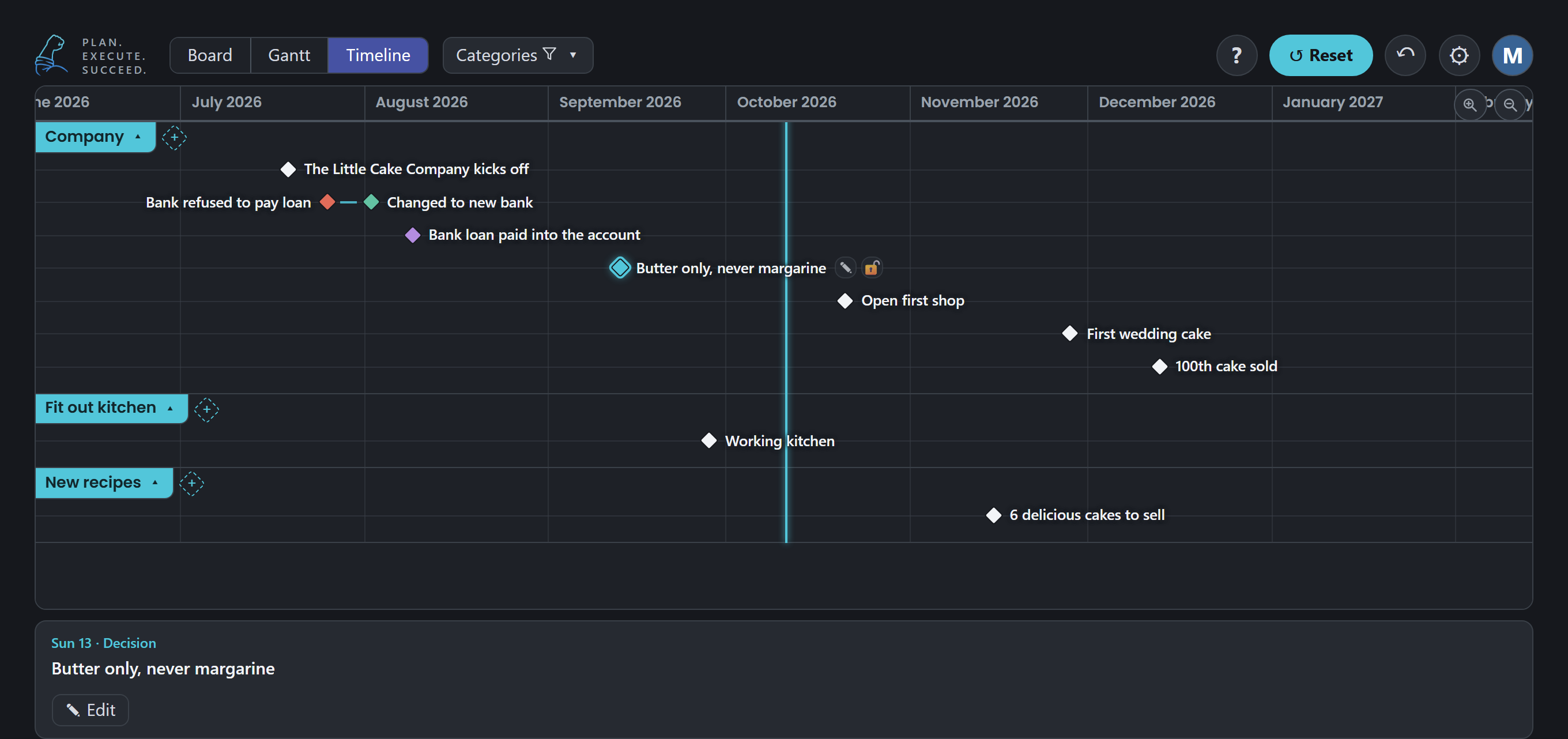This screenshot has width=1568, height=739.
Task: Select the red Bank refused diamond marker
Action: coord(327,202)
